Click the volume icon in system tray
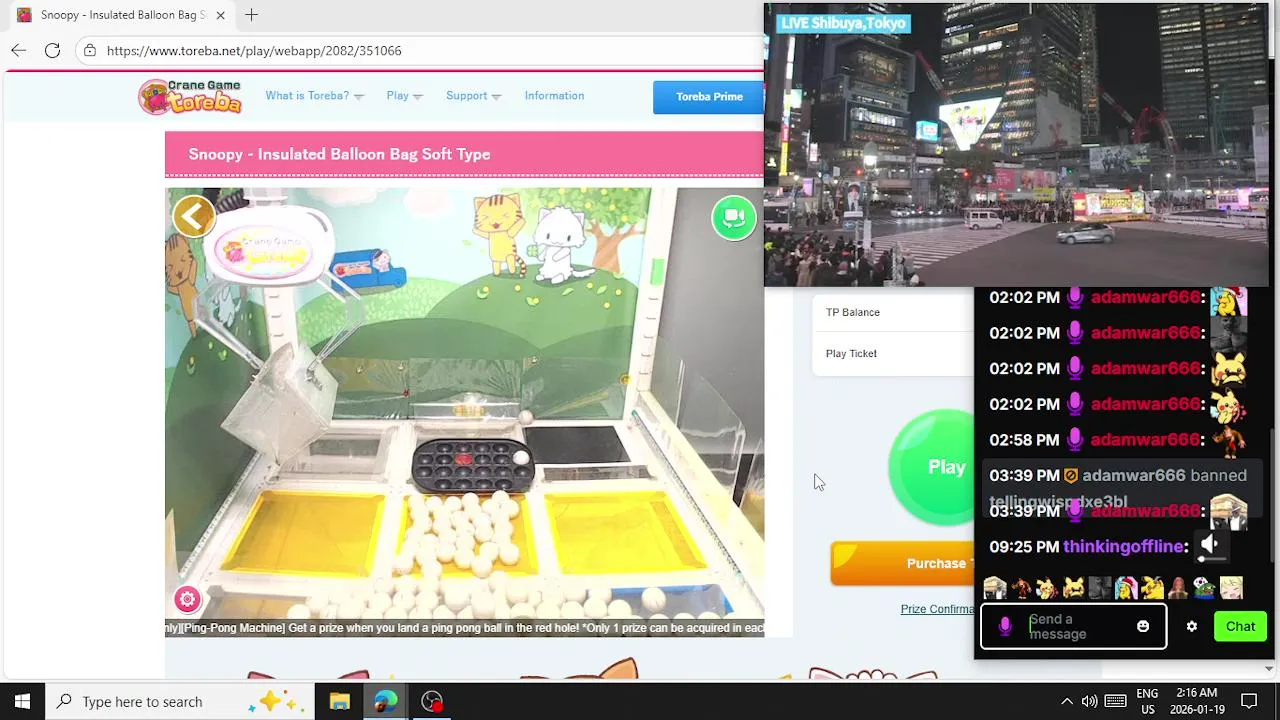 [x=1089, y=701]
